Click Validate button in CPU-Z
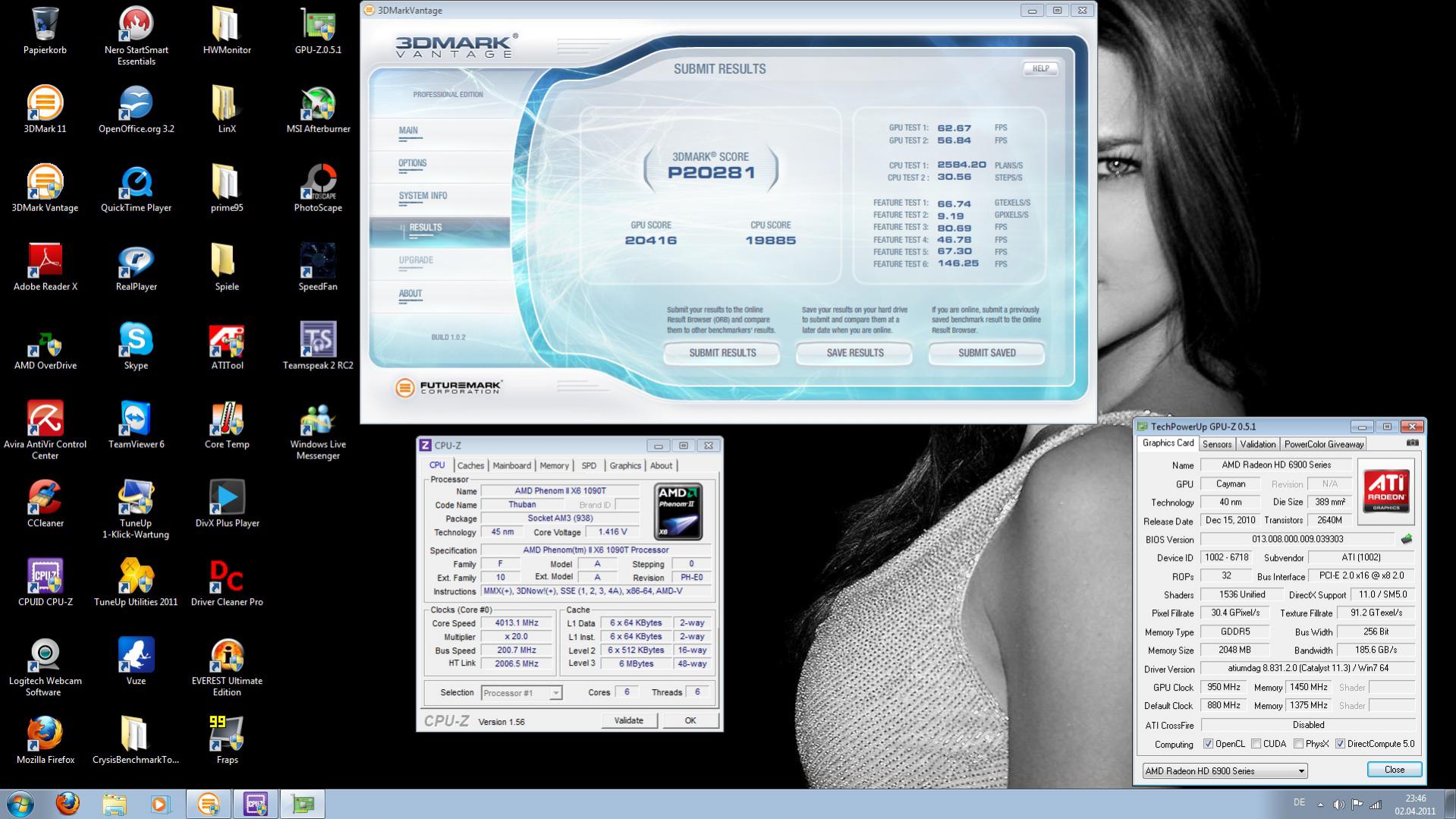Viewport: 1456px width, 819px height. coord(628,720)
